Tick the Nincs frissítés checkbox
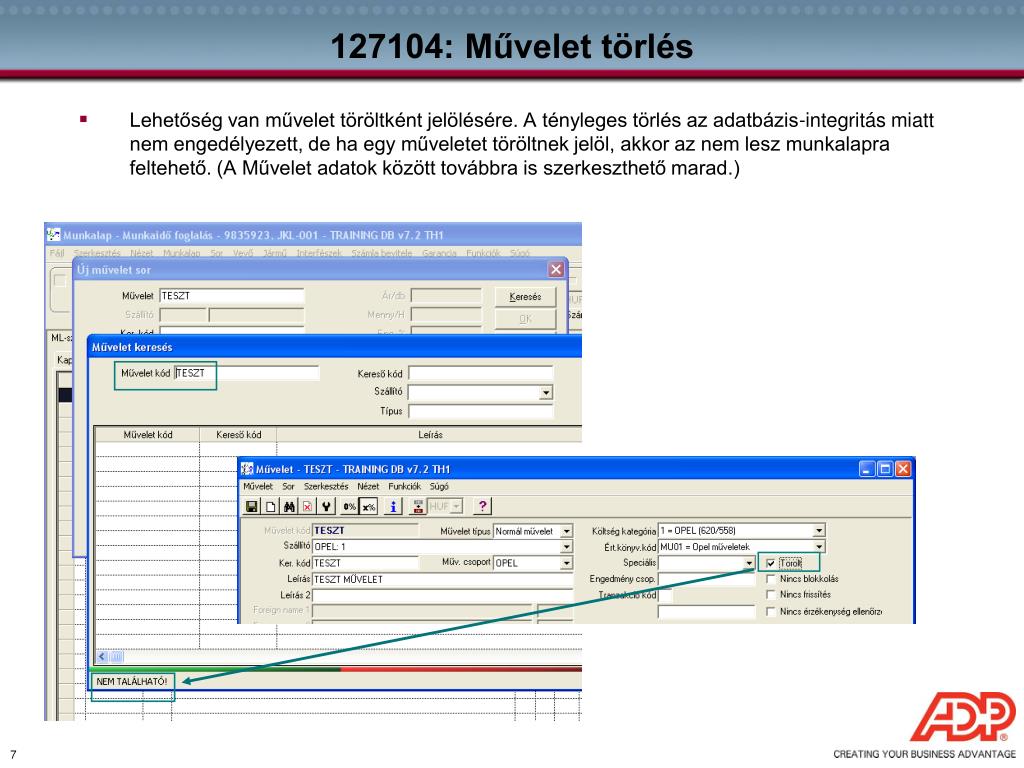 (771, 594)
